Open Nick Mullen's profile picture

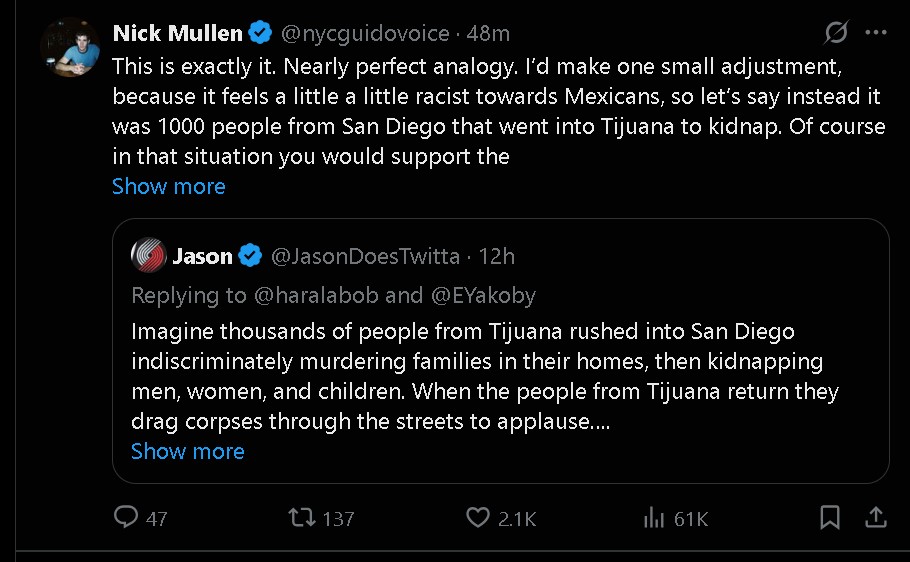click(69, 48)
